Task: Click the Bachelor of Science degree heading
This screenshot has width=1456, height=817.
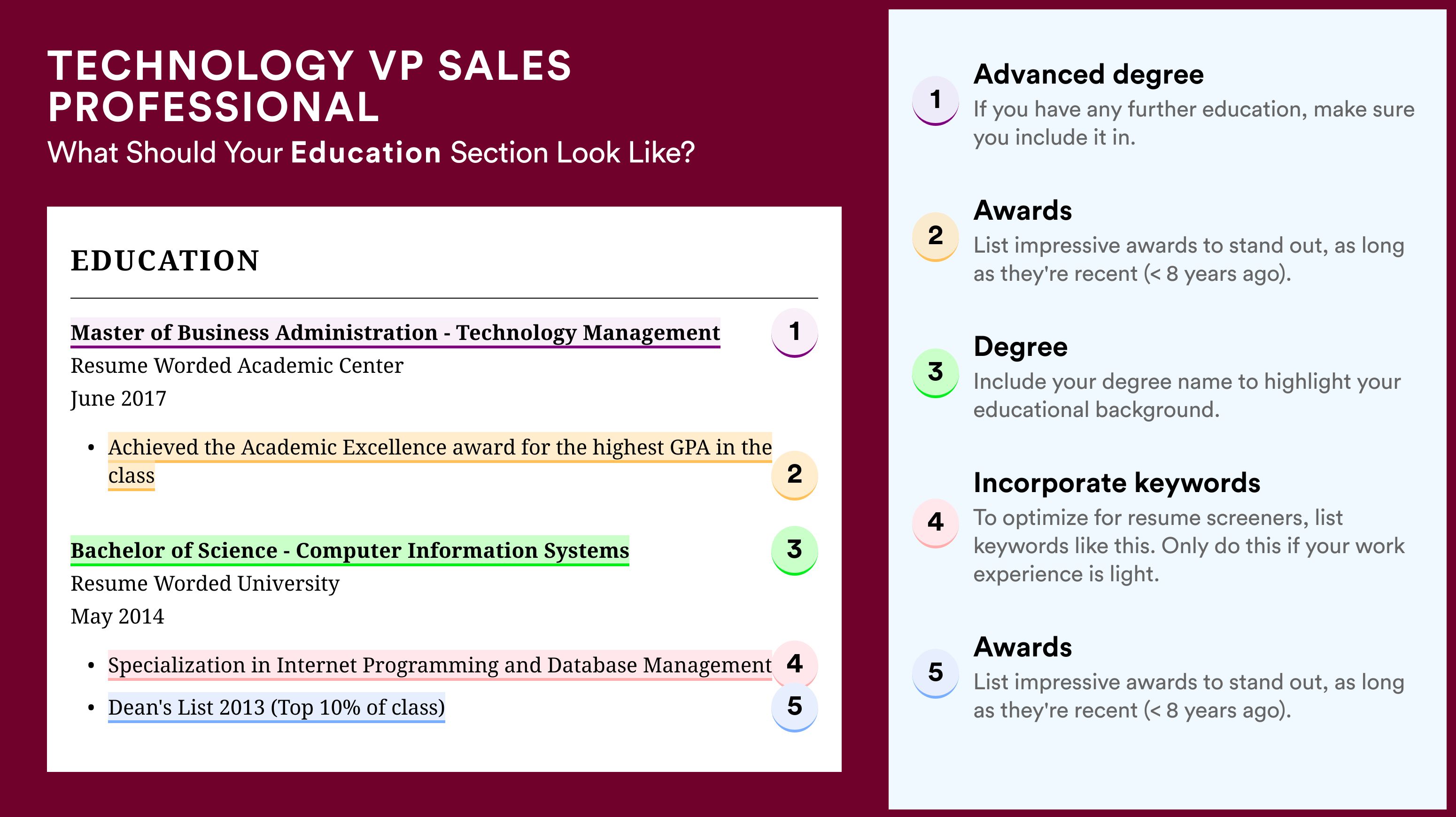Action: (349, 550)
